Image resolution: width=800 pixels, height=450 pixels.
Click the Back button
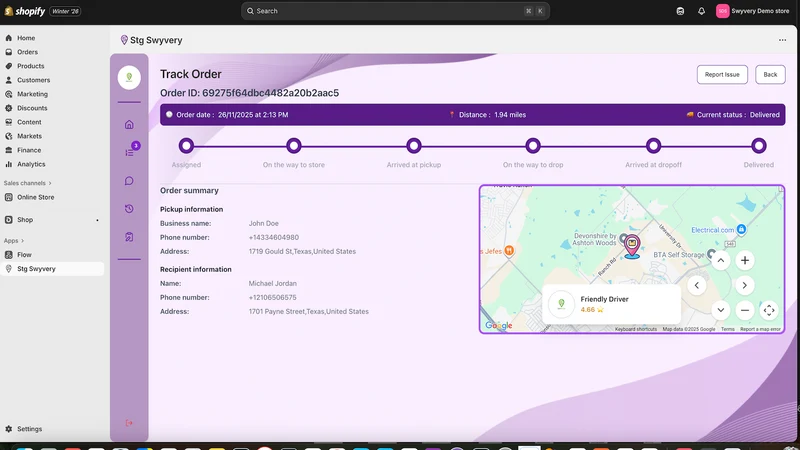pyautogui.click(x=770, y=74)
